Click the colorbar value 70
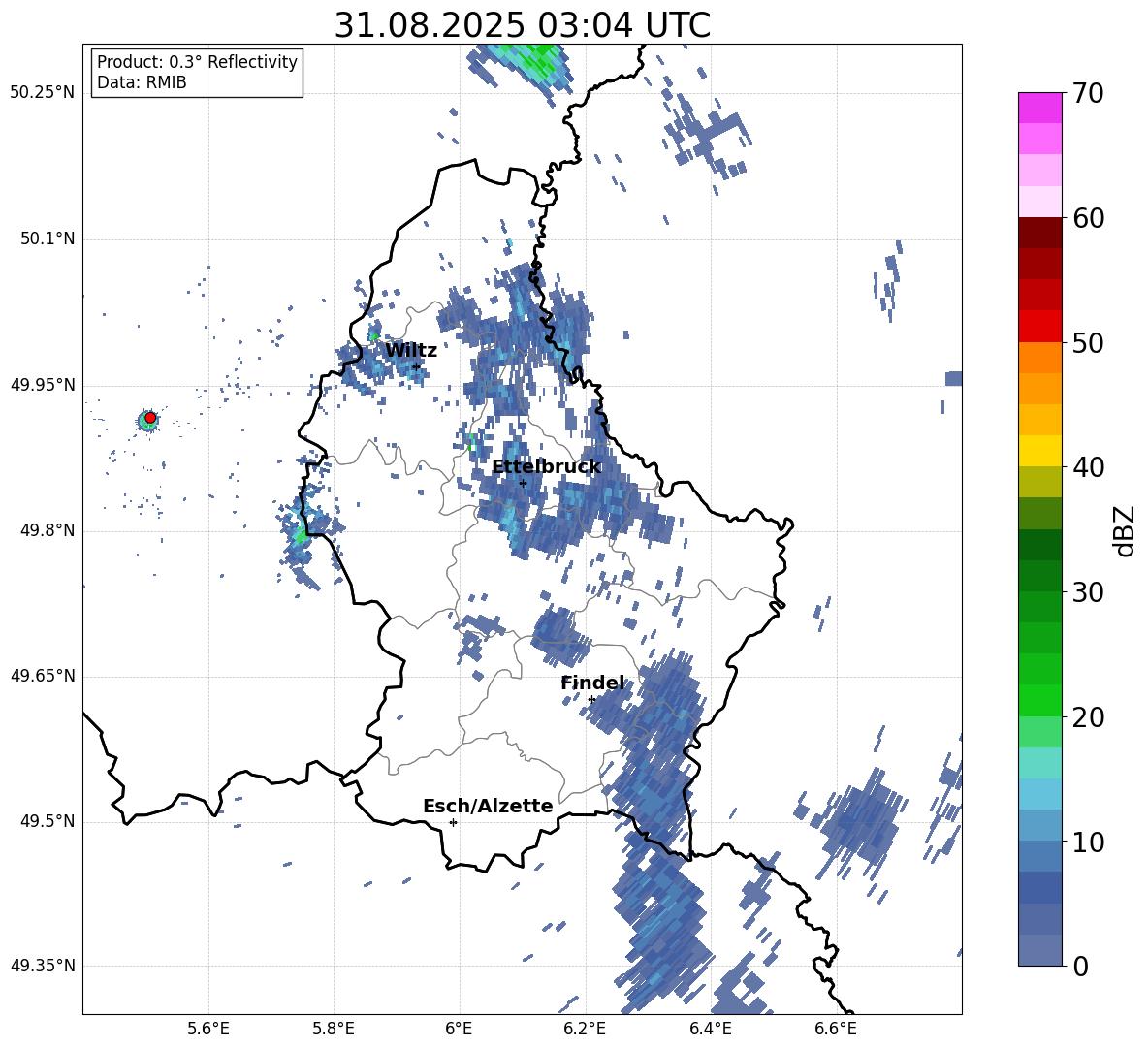This screenshot has width=1148, height=1048. pos(1088,93)
